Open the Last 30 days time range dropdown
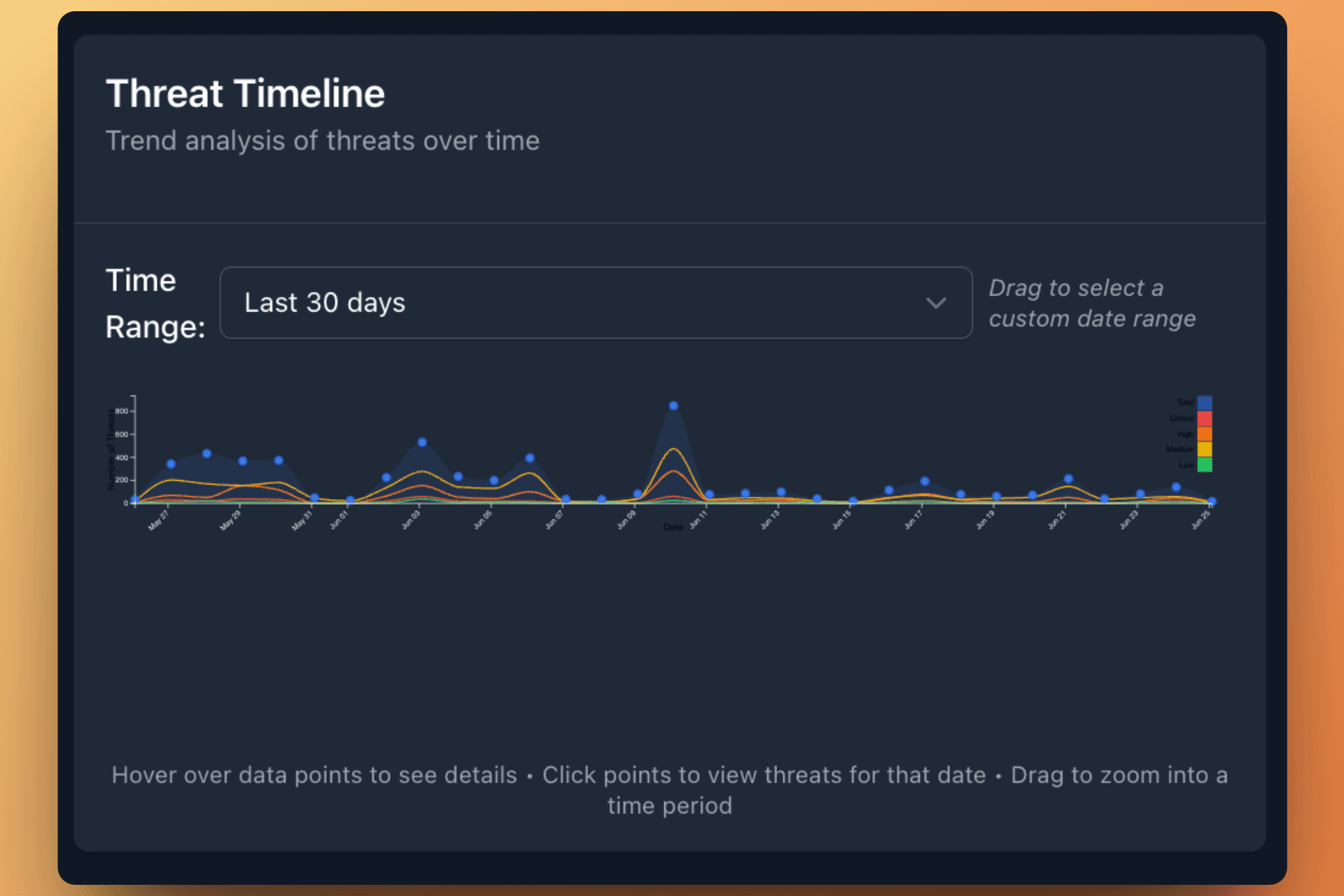This screenshot has height=896, width=1344. 595,302
